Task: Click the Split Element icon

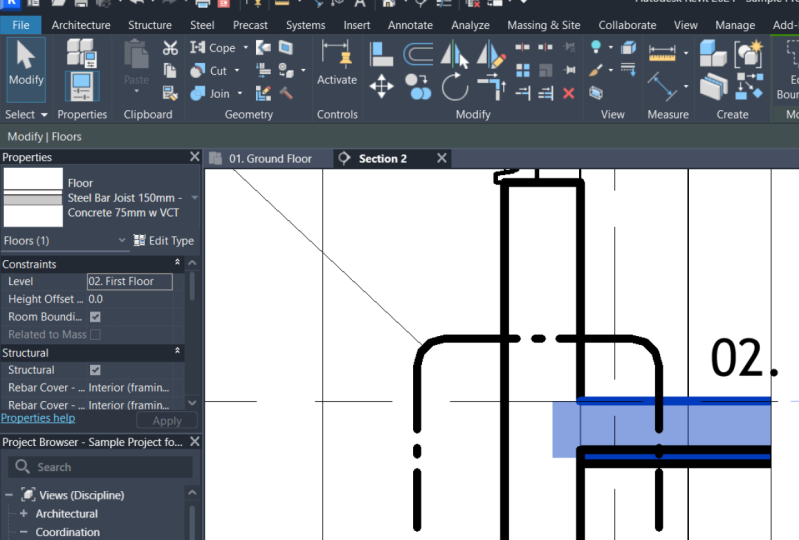Action: pyautogui.click(x=522, y=47)
